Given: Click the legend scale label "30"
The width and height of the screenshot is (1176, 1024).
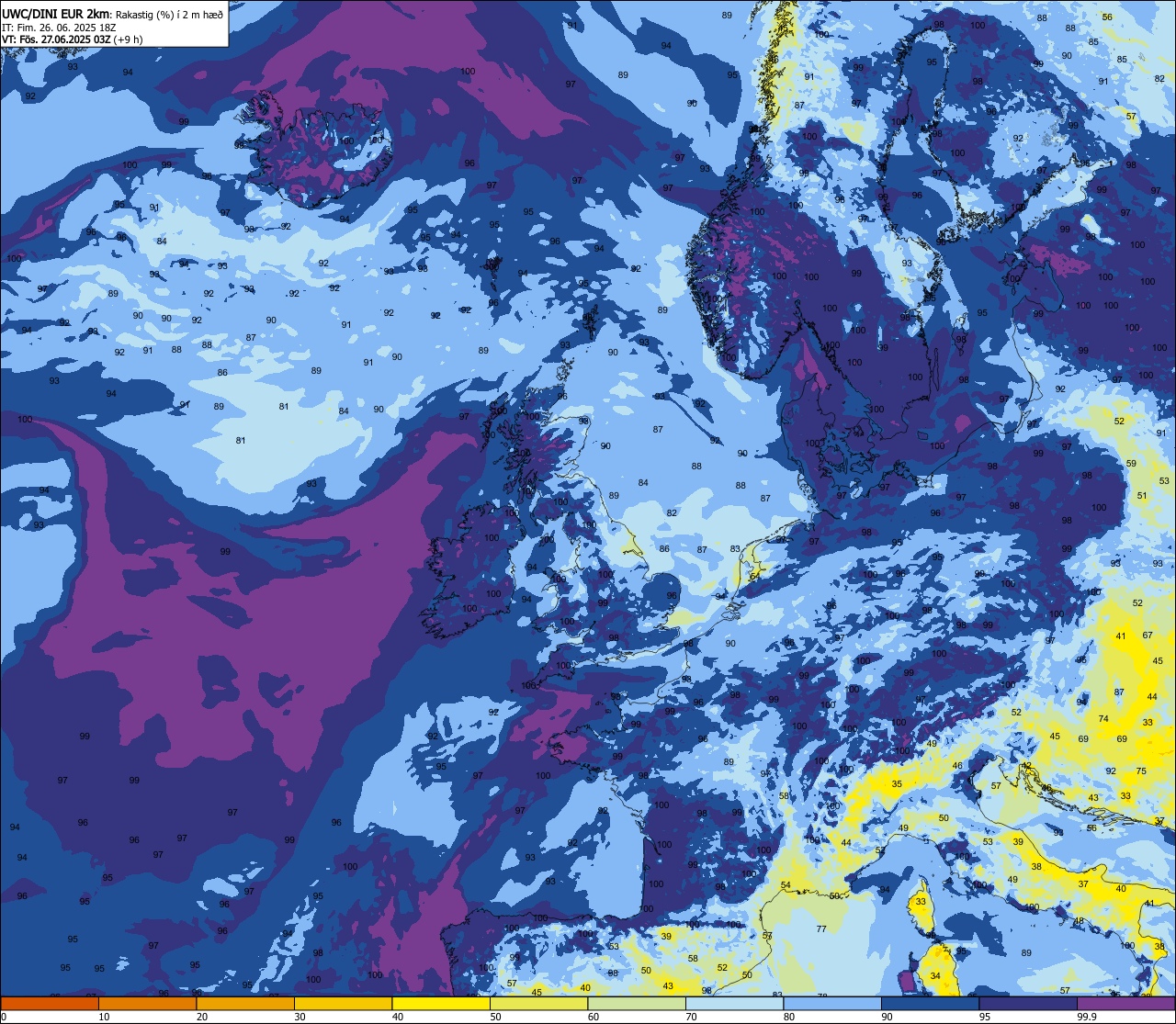Looking at the screenshot, I should coord(300,1017).
